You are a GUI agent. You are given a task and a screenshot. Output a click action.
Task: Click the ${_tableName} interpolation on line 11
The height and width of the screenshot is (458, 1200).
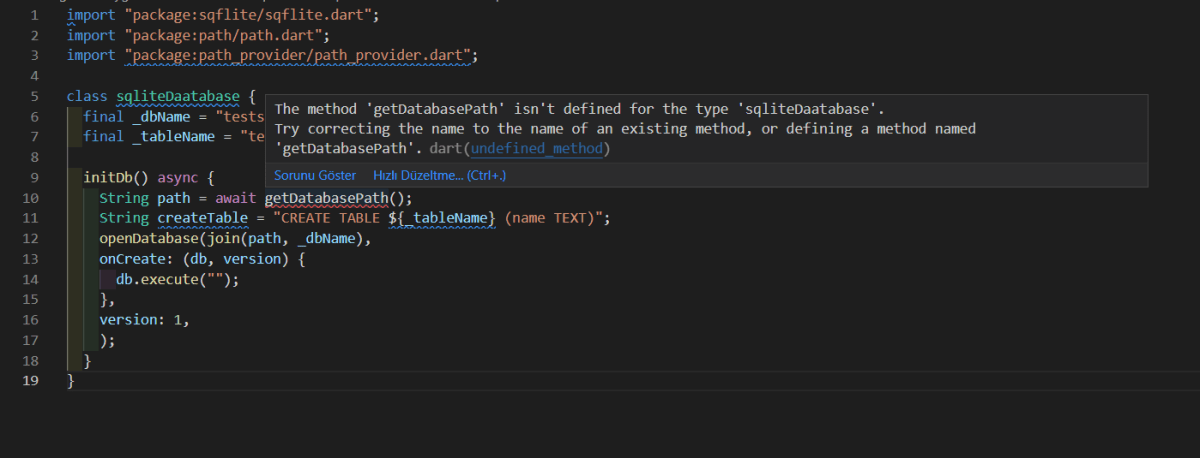(443, 217)
